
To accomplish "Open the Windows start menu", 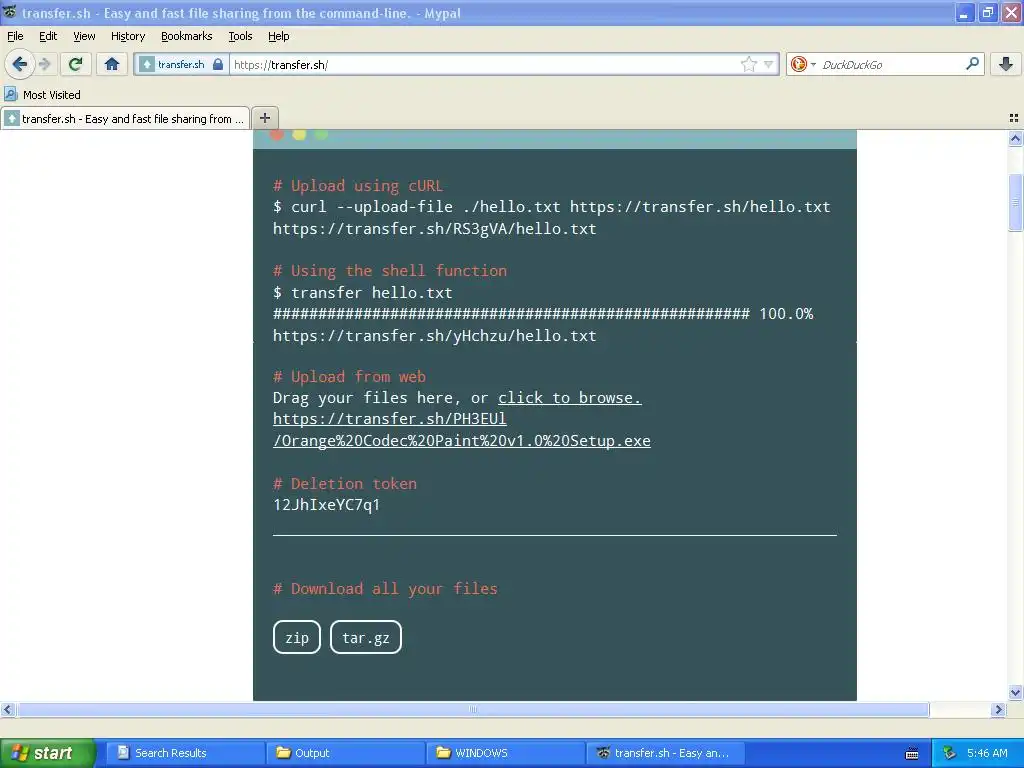I will [47, 753].
